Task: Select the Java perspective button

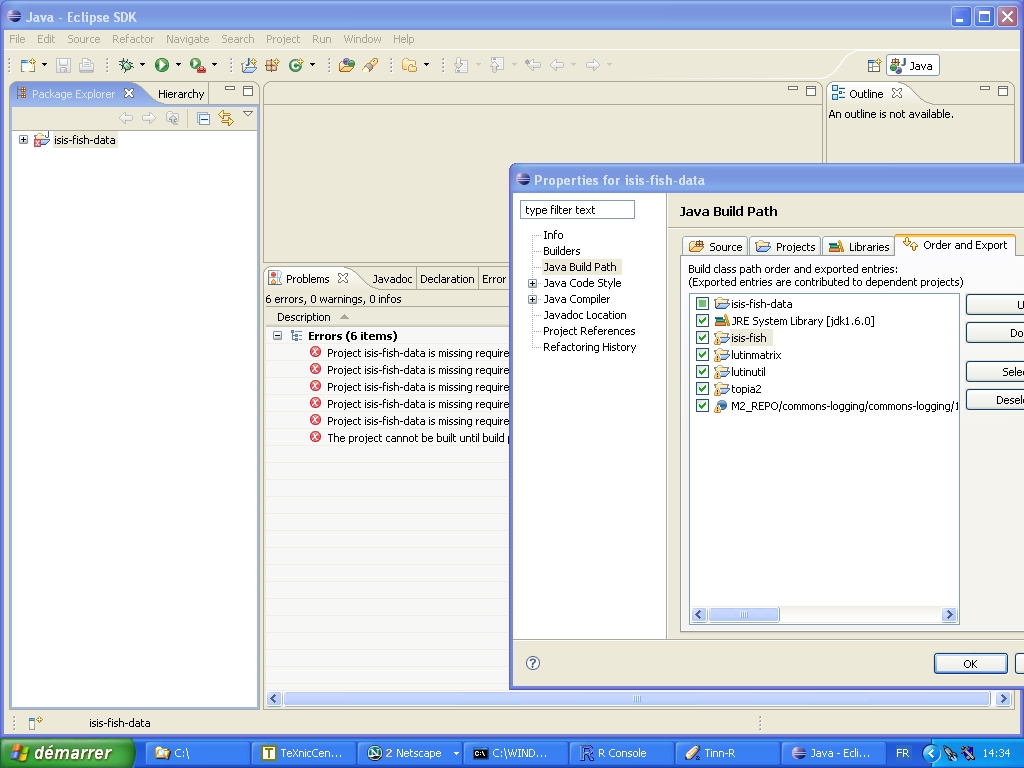Action: click(x=912, y=65)
